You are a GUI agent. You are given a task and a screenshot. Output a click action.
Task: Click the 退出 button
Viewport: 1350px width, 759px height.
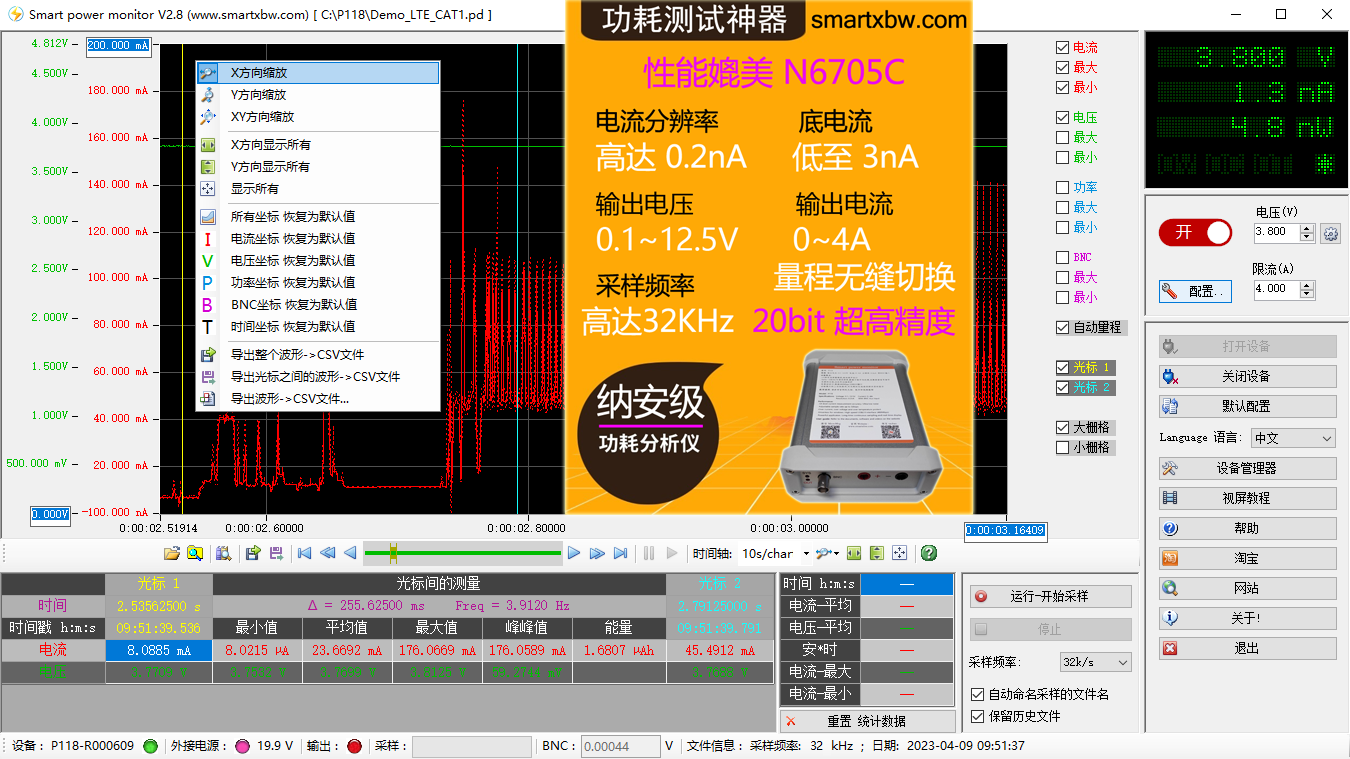tap(1247, 649)
